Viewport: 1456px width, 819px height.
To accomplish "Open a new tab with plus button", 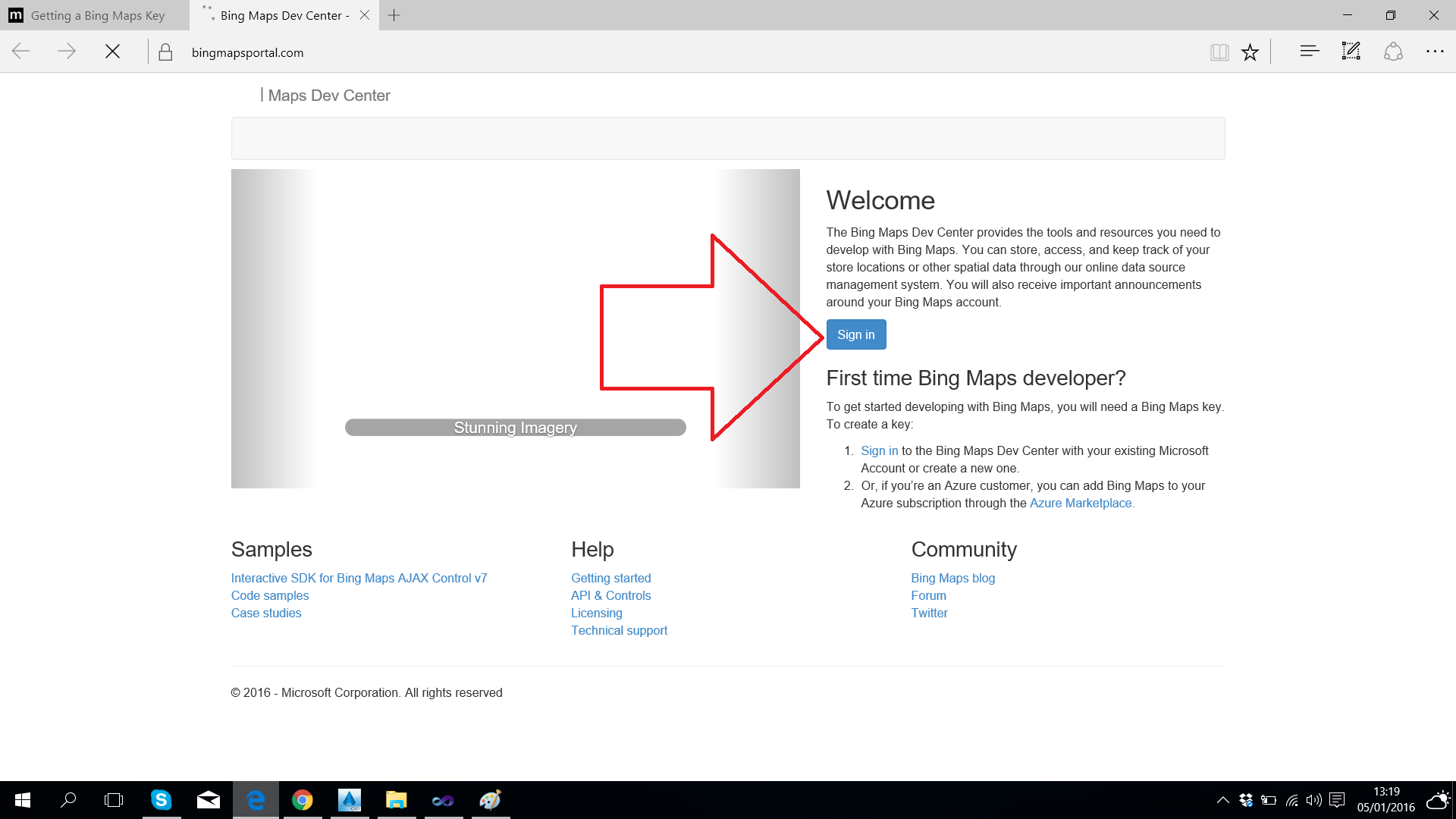I will tap(394, 15).
